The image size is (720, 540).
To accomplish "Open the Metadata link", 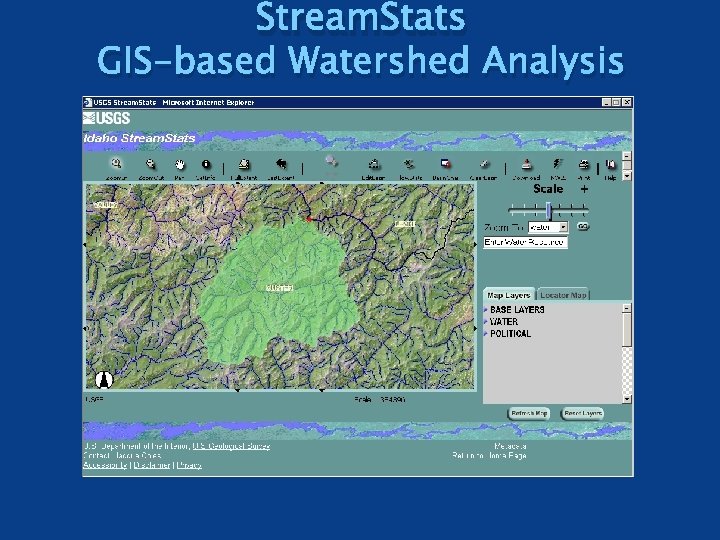I will pos(510,446).
